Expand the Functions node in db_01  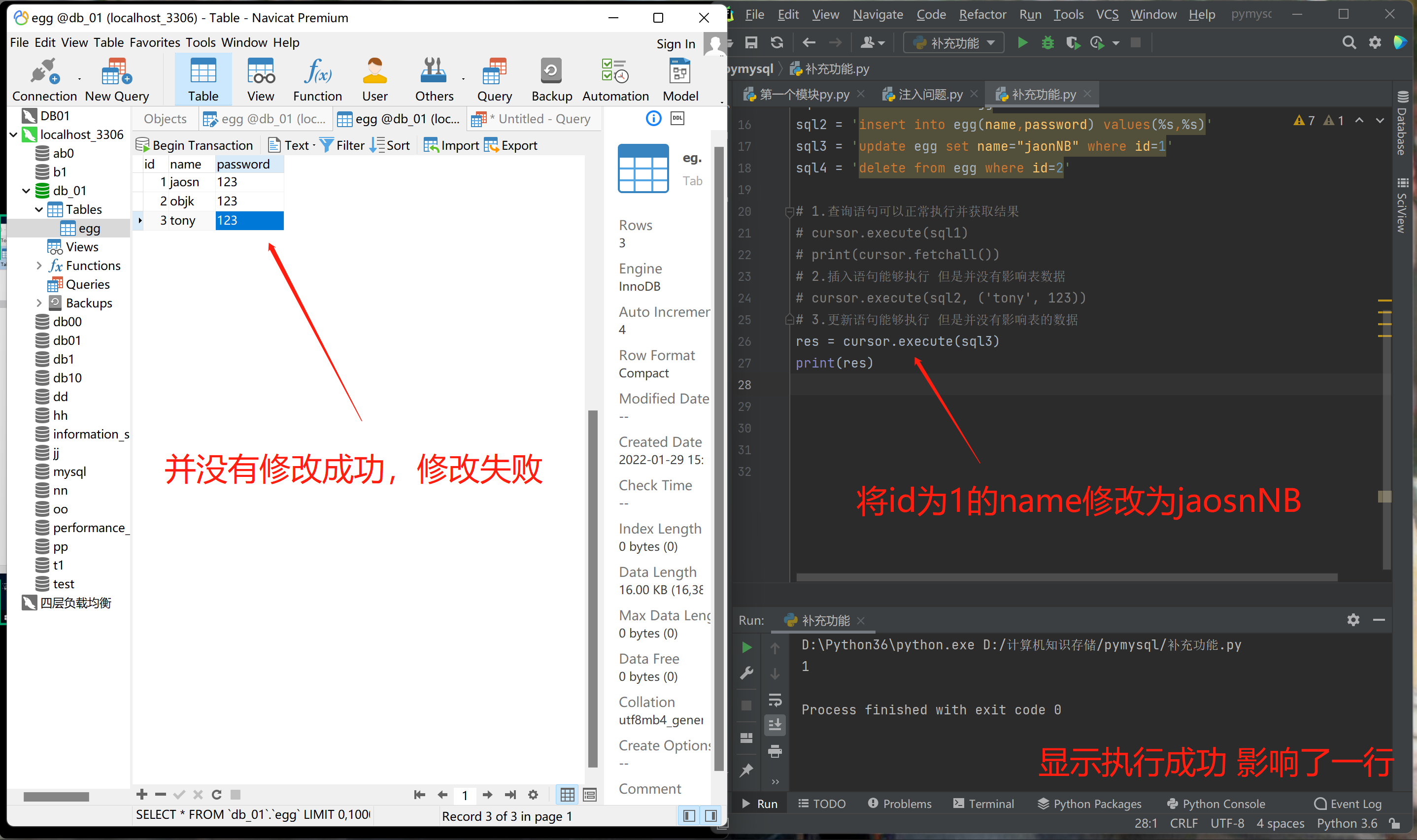tap(38, 266)
